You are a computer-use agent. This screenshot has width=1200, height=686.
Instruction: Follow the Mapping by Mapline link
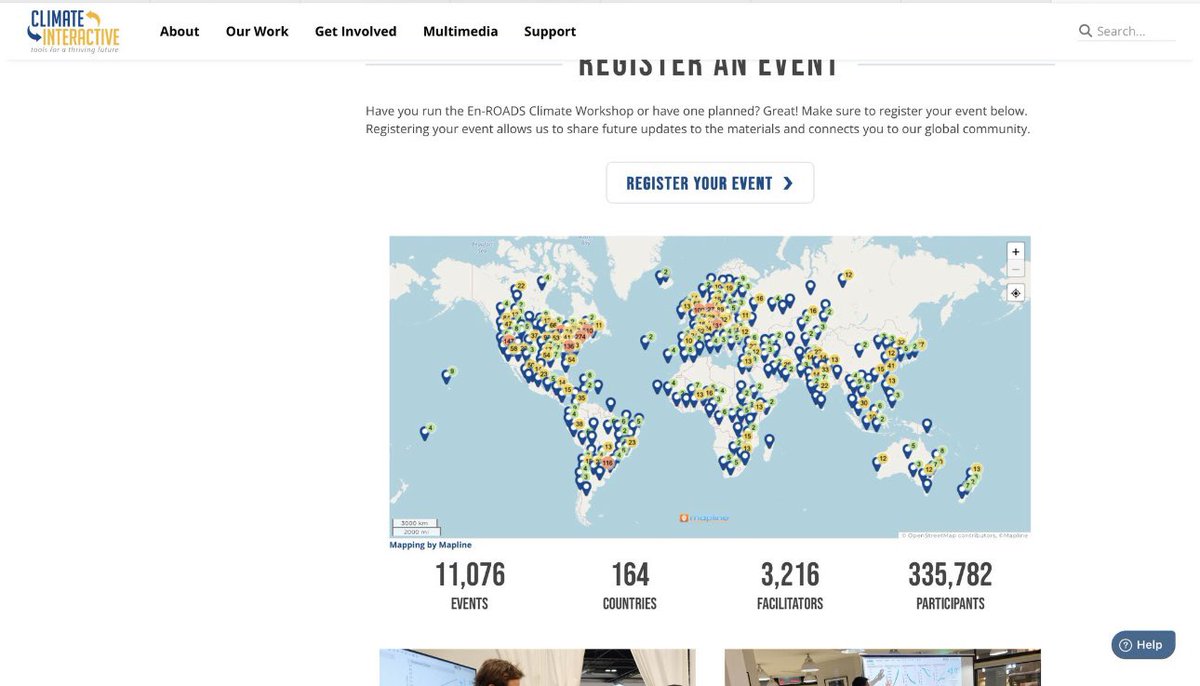[430, 545]
